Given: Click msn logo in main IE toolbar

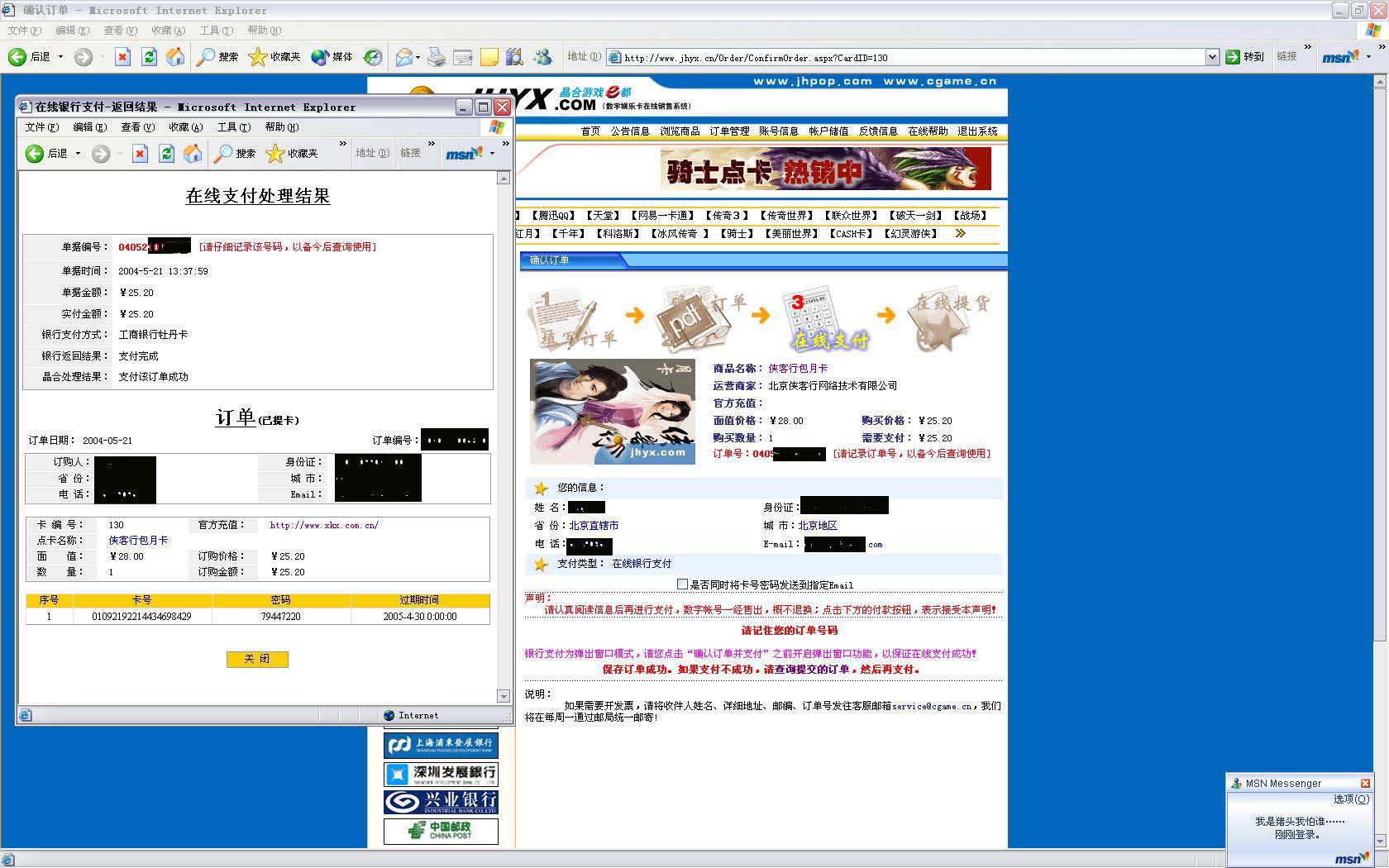Looking at the screenshot, I should [x=1341, y=56].
